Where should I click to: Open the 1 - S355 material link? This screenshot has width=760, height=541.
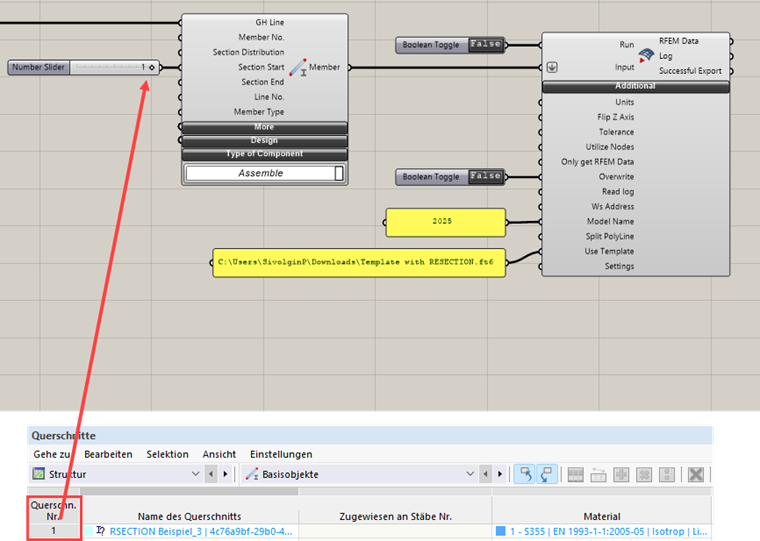coord(608,531)
